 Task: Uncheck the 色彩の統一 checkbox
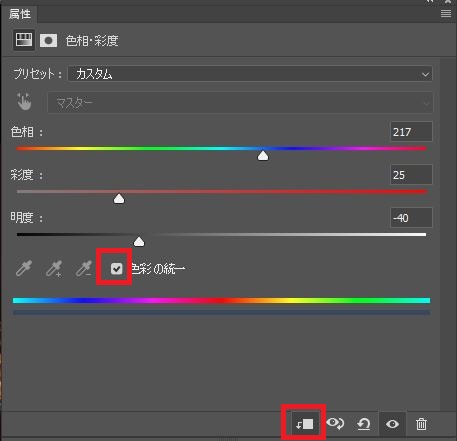[117, 268]
